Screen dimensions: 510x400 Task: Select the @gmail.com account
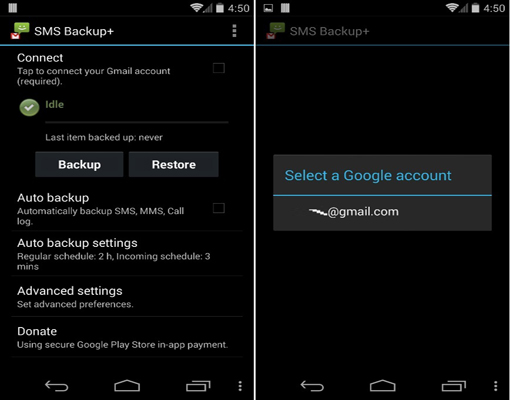382,212
